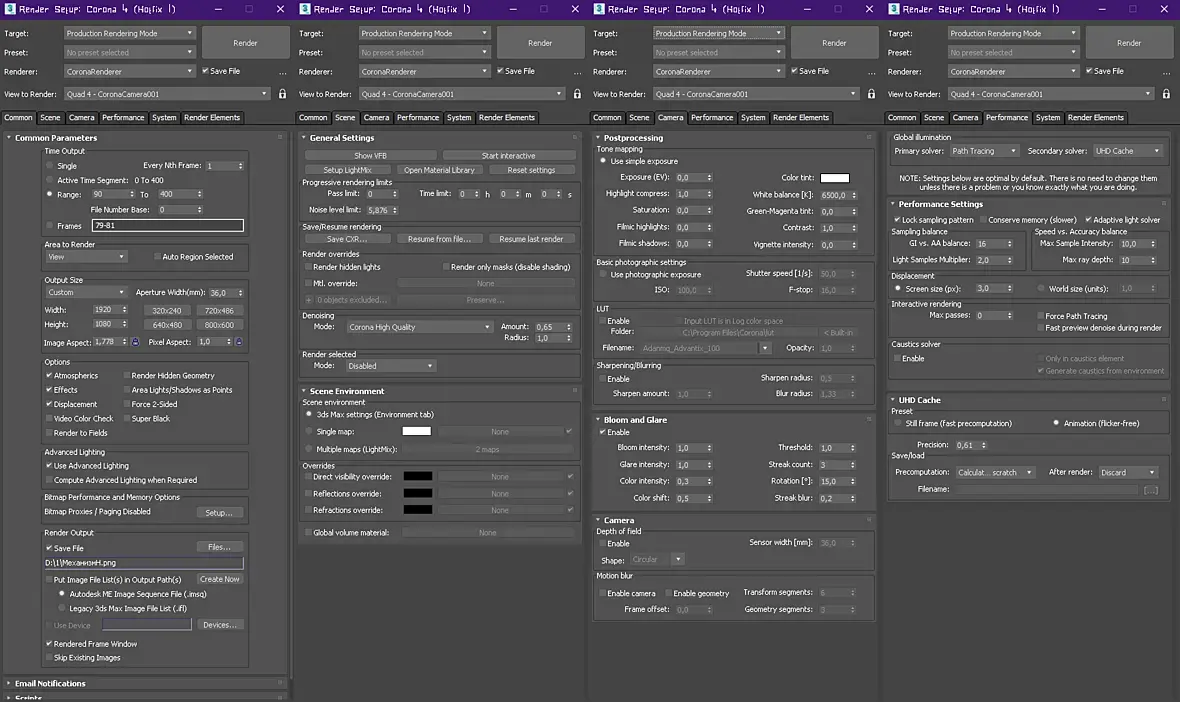
Task: Click the Frames input field with 79-81
Action: click(x=168, y=226)
